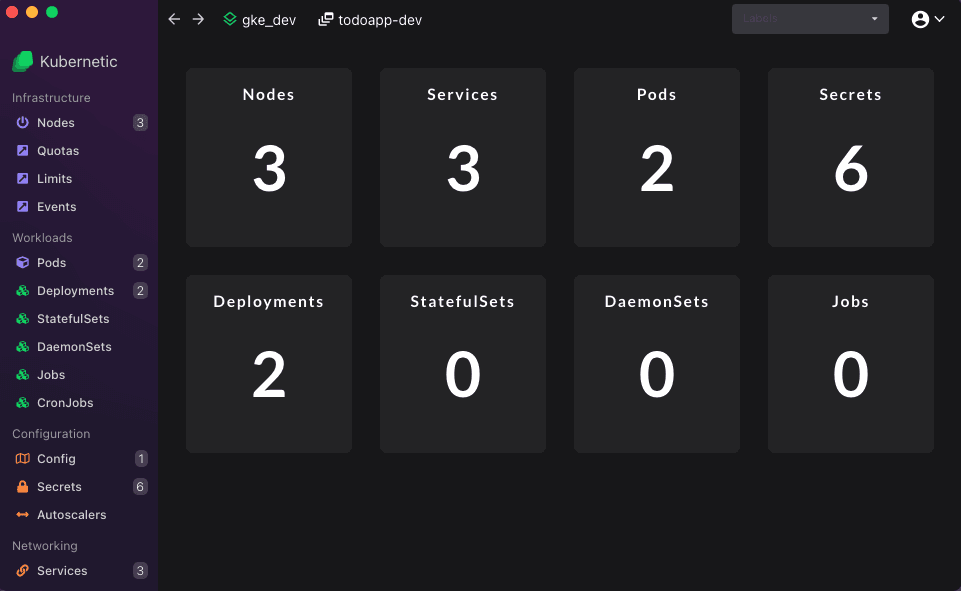961x591 pixels.
Task: Click the Kubernetic app title text
Action: coord(78,61)
